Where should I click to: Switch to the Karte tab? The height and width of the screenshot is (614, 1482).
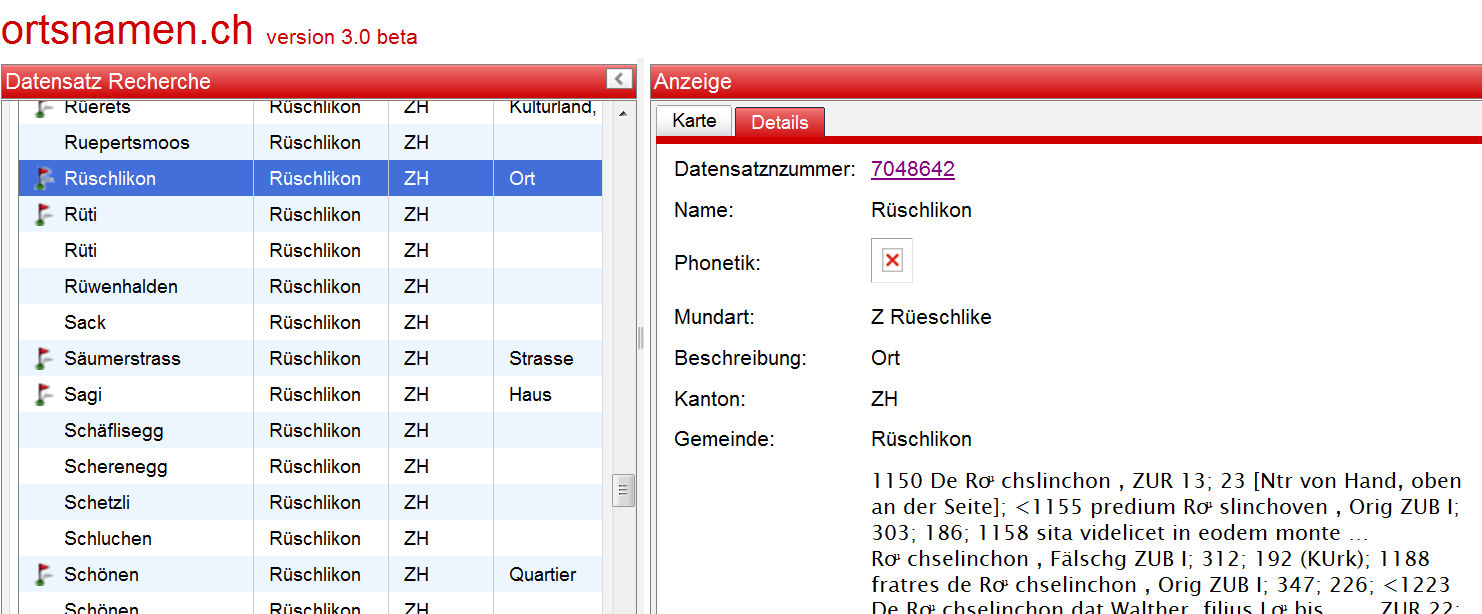click(x=694, y=121)
